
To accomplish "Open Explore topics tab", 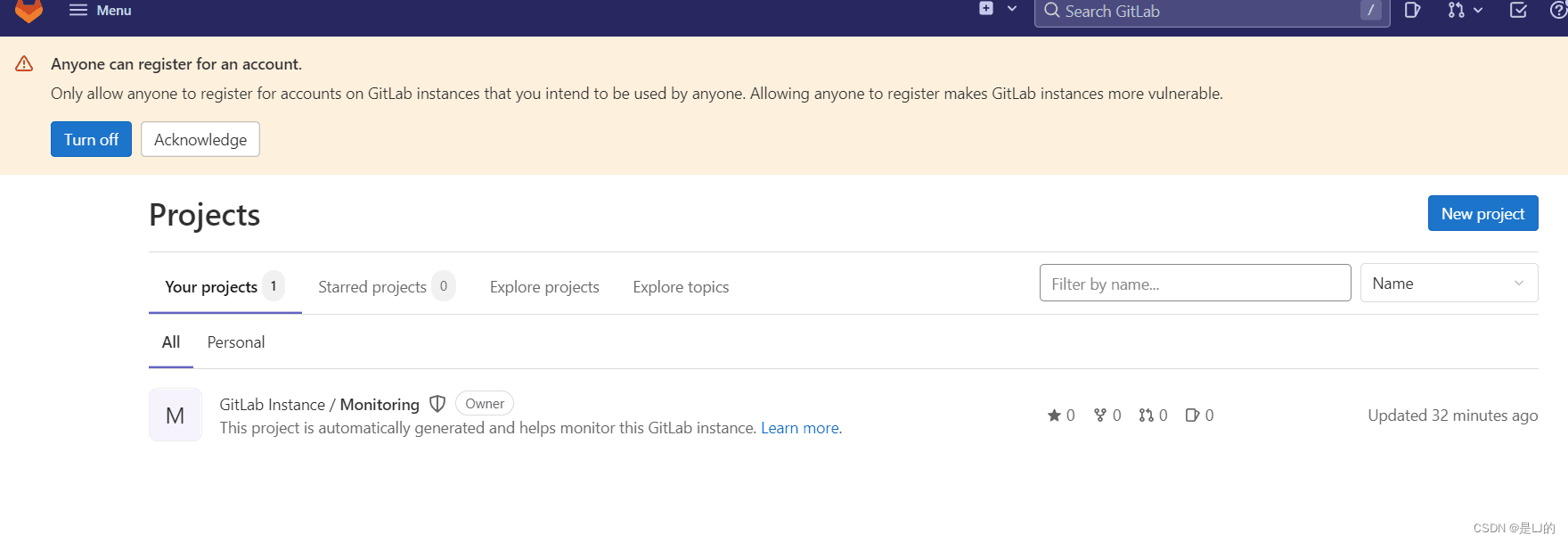I will pos(681,287).
